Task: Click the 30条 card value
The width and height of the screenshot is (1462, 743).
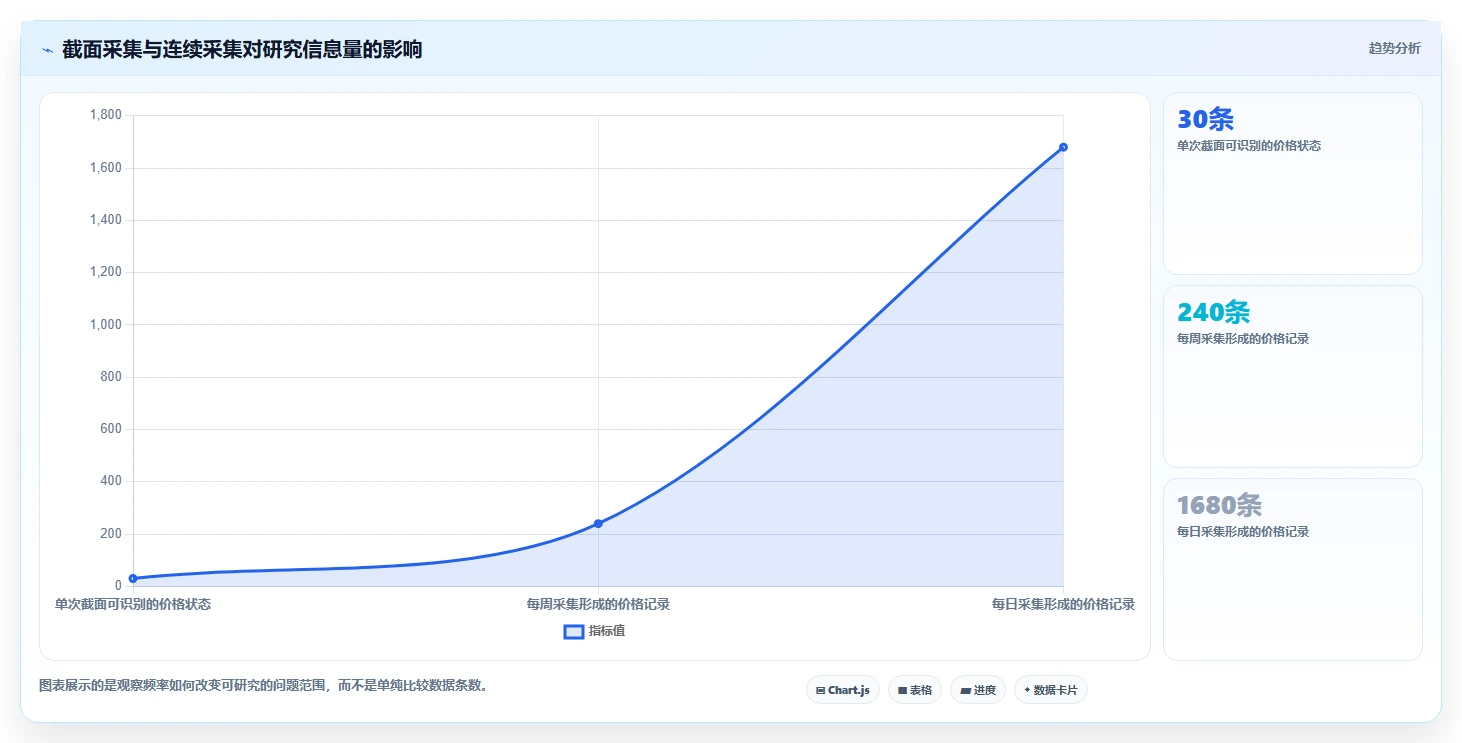Action: [x=1206, y=119]
